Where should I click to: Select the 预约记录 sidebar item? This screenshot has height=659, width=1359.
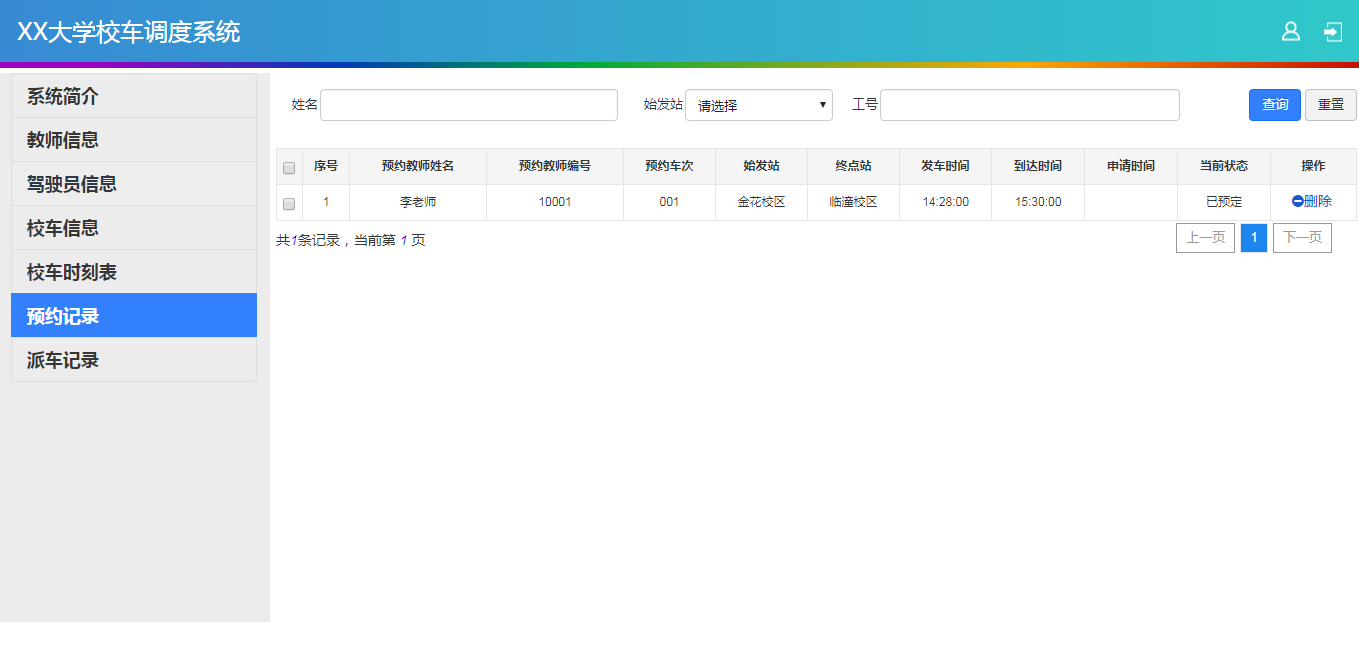(x=134, y=316)
